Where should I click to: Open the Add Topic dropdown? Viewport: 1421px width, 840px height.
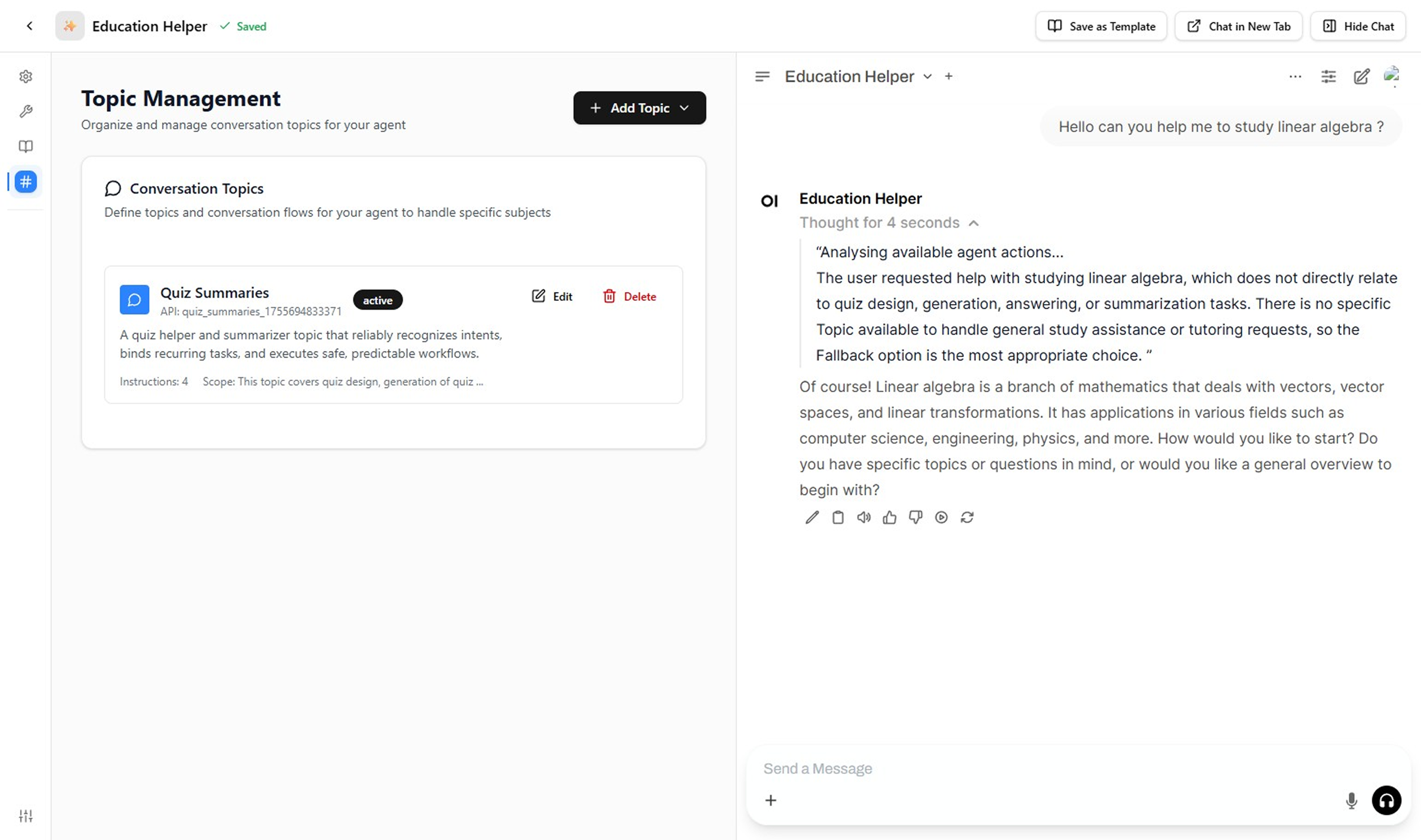639,108
